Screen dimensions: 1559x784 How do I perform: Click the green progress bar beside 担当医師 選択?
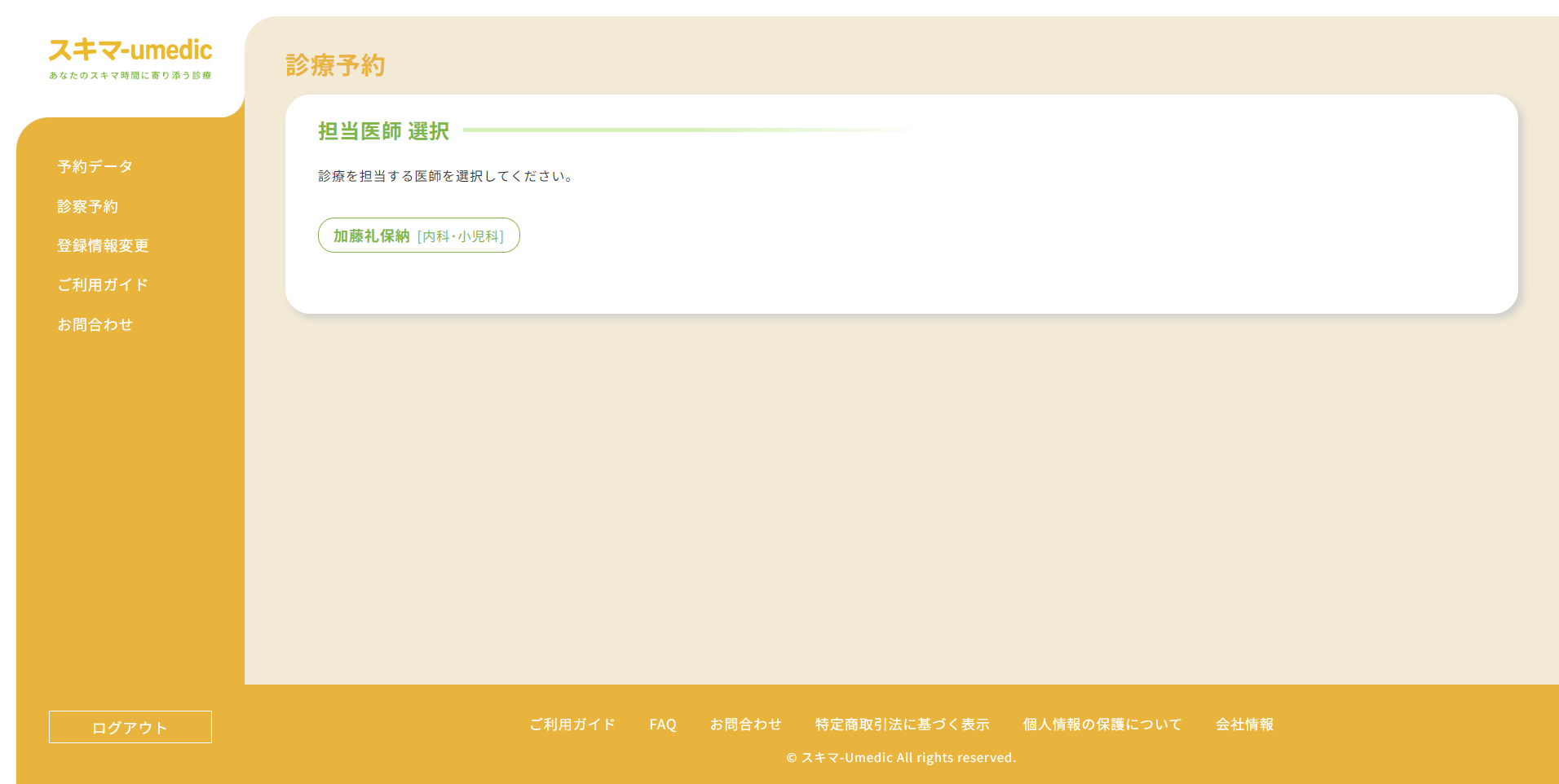coord(693,129)
